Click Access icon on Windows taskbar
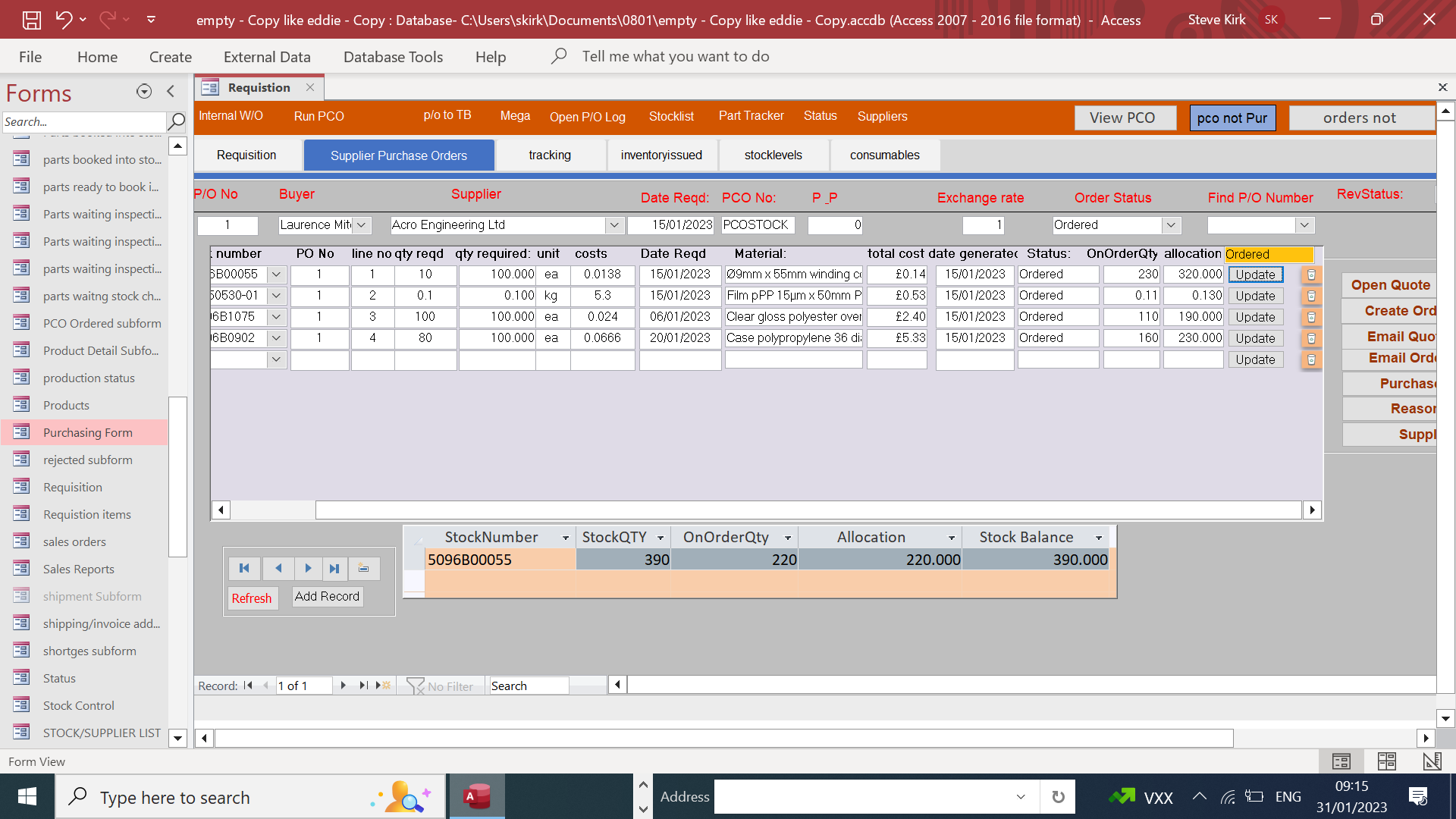Screen dimensions: 1456x819 477,796
